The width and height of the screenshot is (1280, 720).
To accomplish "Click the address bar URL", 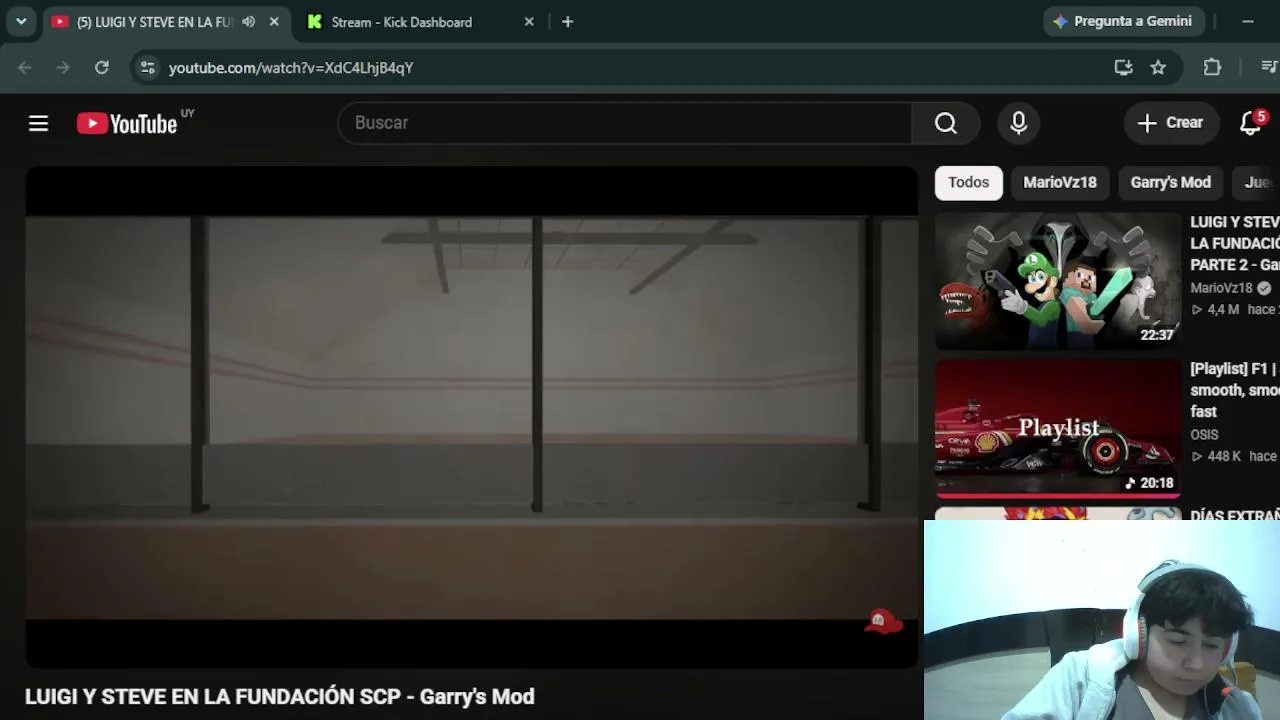I will 291,67.
